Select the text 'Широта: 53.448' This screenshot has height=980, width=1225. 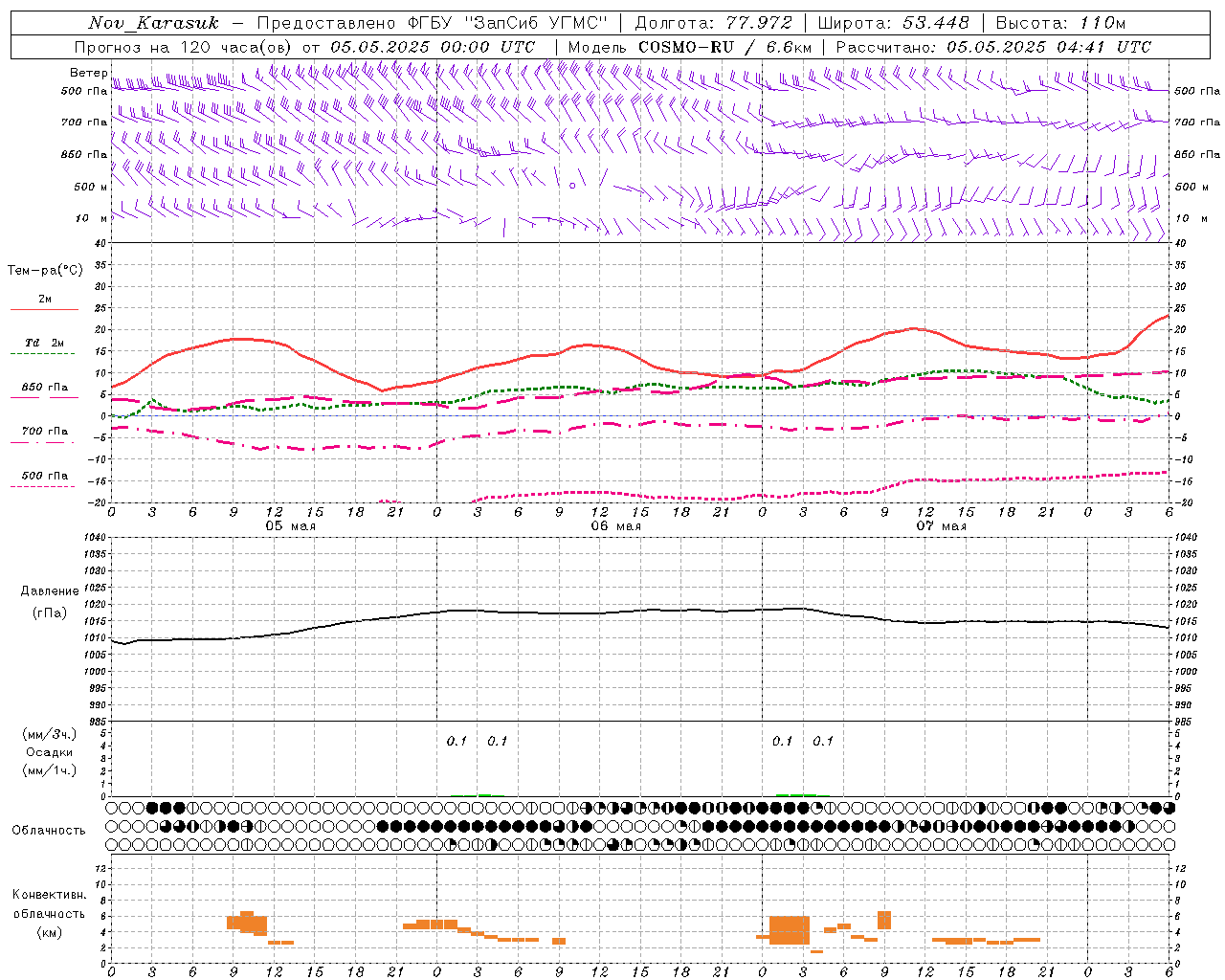pyautogui.click(x=893, y=23)
